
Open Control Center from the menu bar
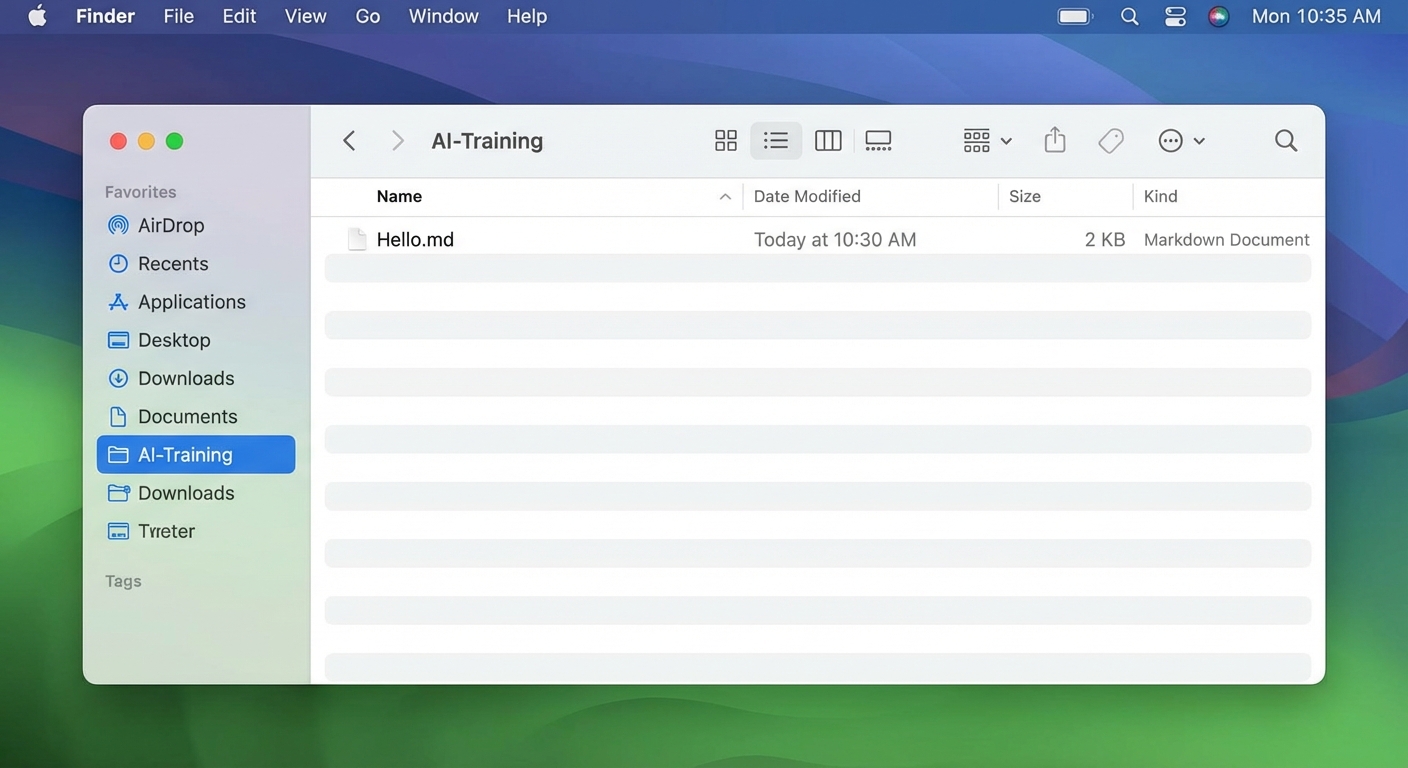1174,16
